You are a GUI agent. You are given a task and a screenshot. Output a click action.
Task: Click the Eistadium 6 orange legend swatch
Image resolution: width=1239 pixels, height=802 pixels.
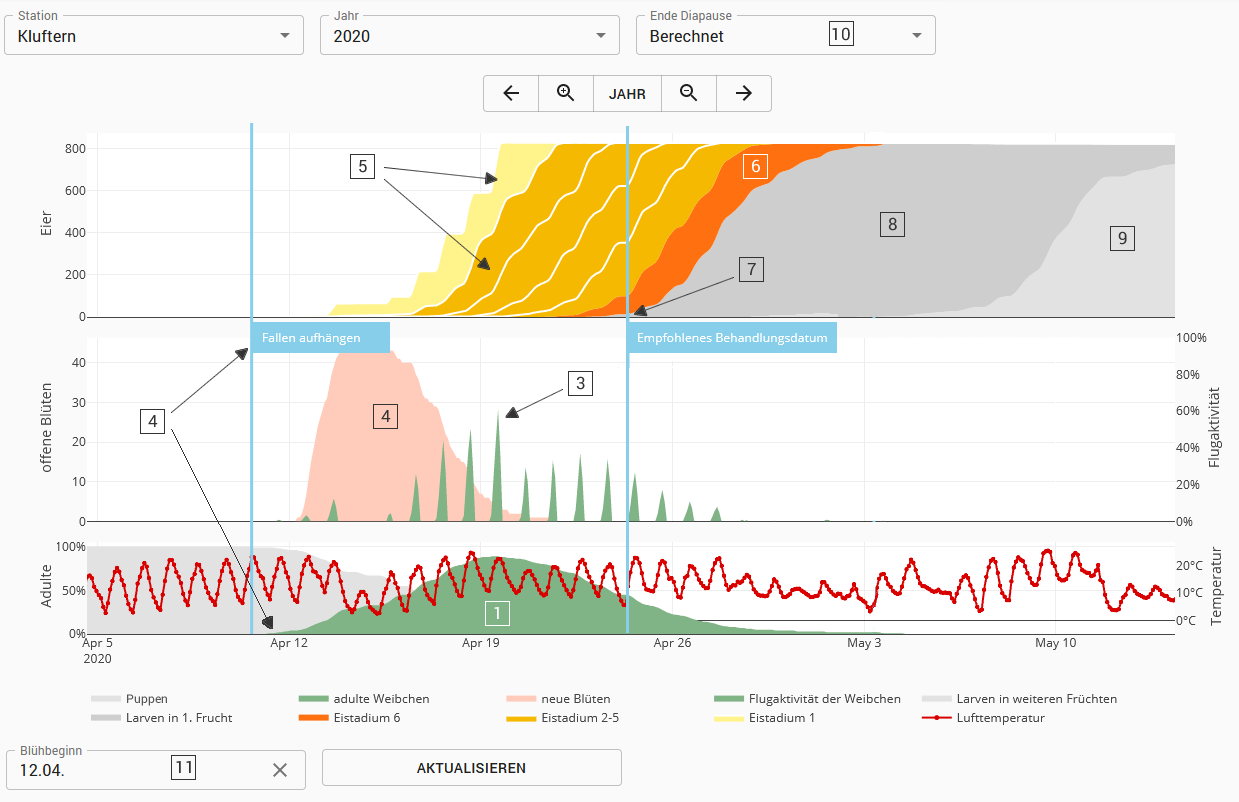click(313, 718)
